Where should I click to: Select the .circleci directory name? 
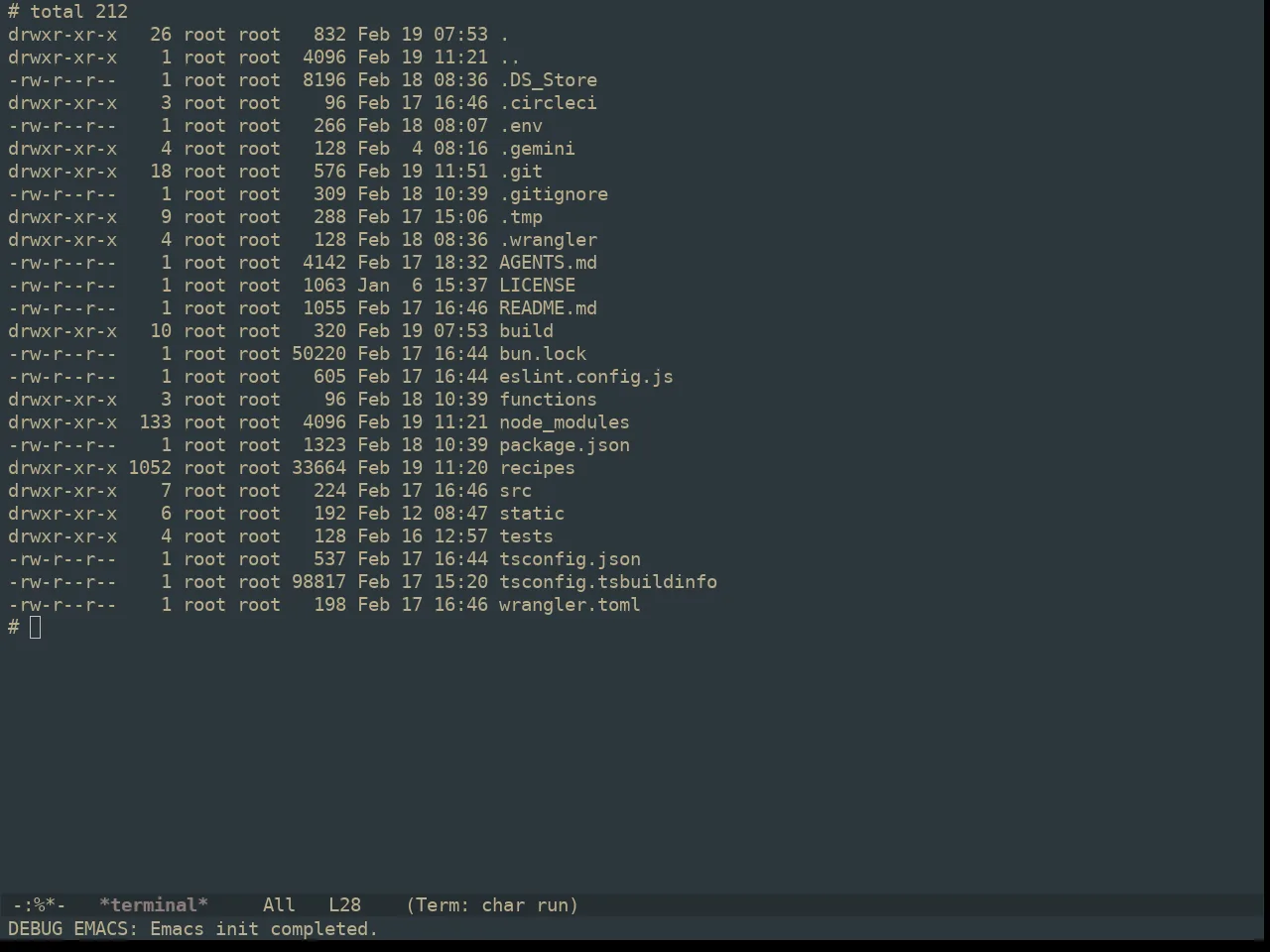click(548, 103)
